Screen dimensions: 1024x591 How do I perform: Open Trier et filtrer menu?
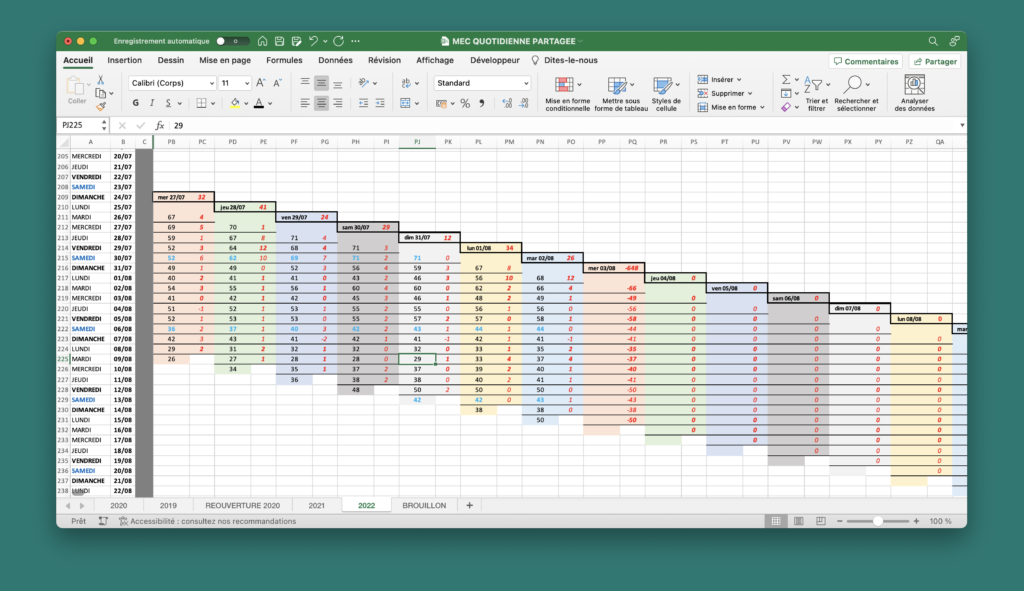(x=816, y=93)
